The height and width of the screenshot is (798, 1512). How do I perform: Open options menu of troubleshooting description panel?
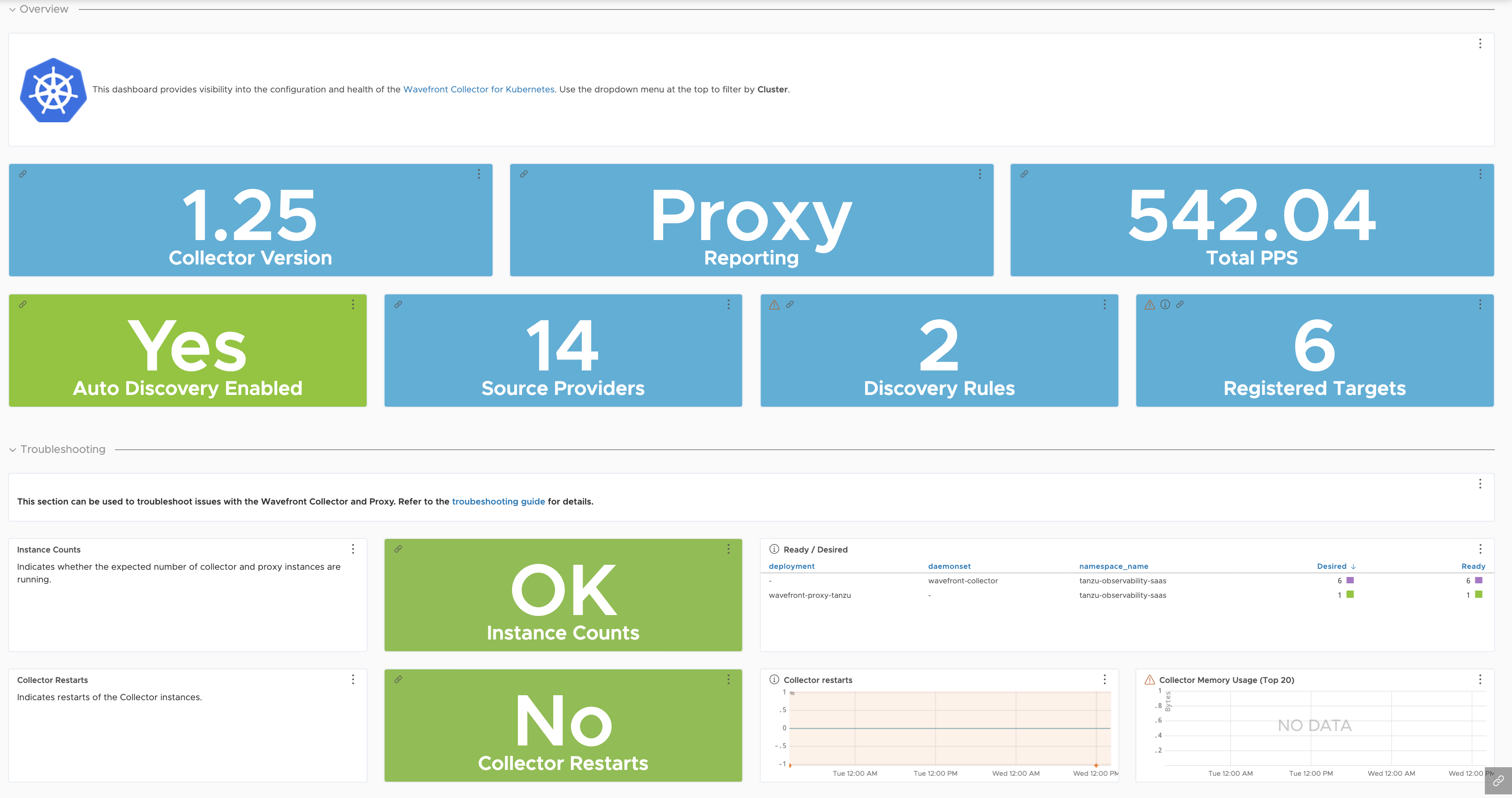click(1480, 483)
